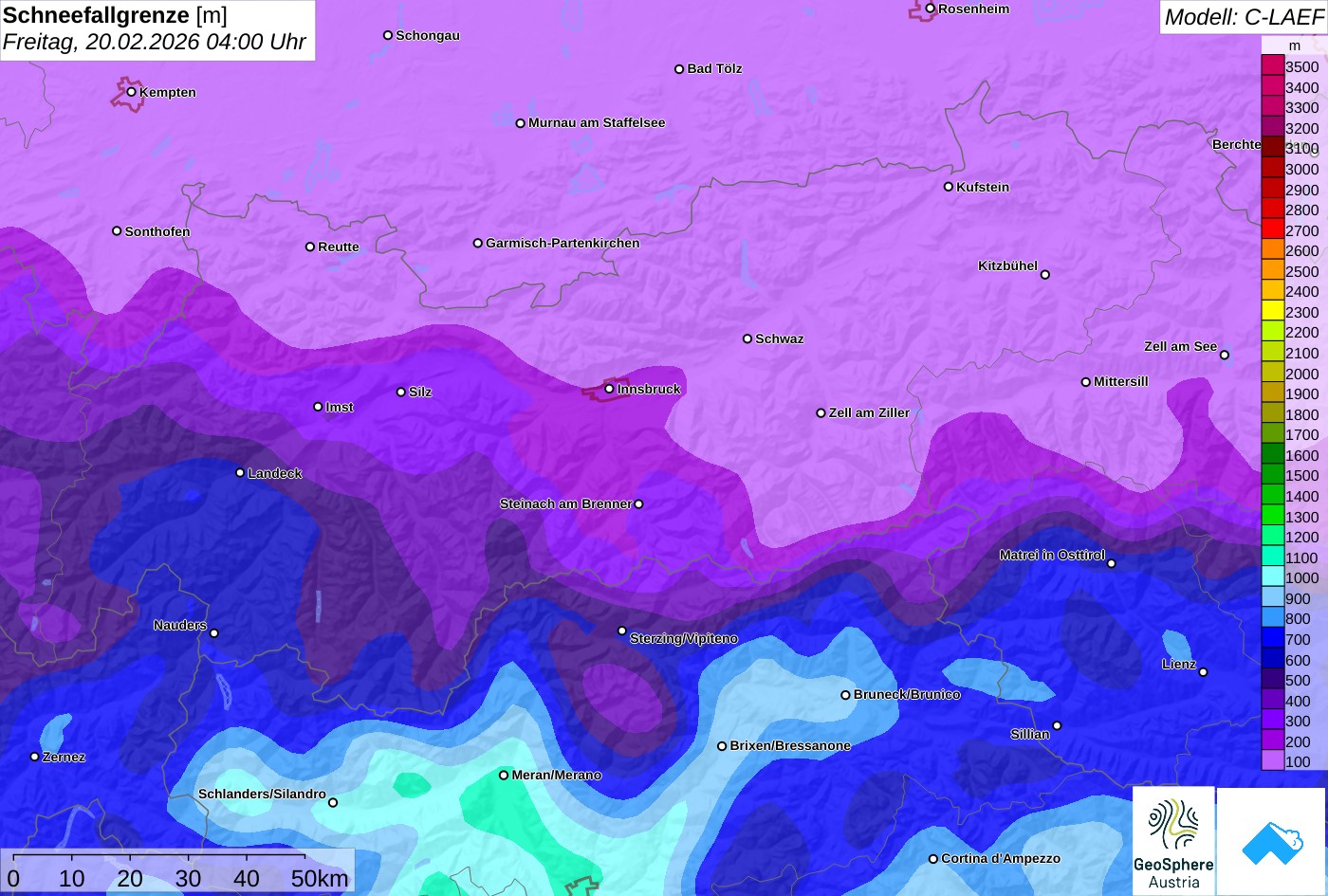Select the Zernez location dot
1328x896 pixels.
[35, 757]
